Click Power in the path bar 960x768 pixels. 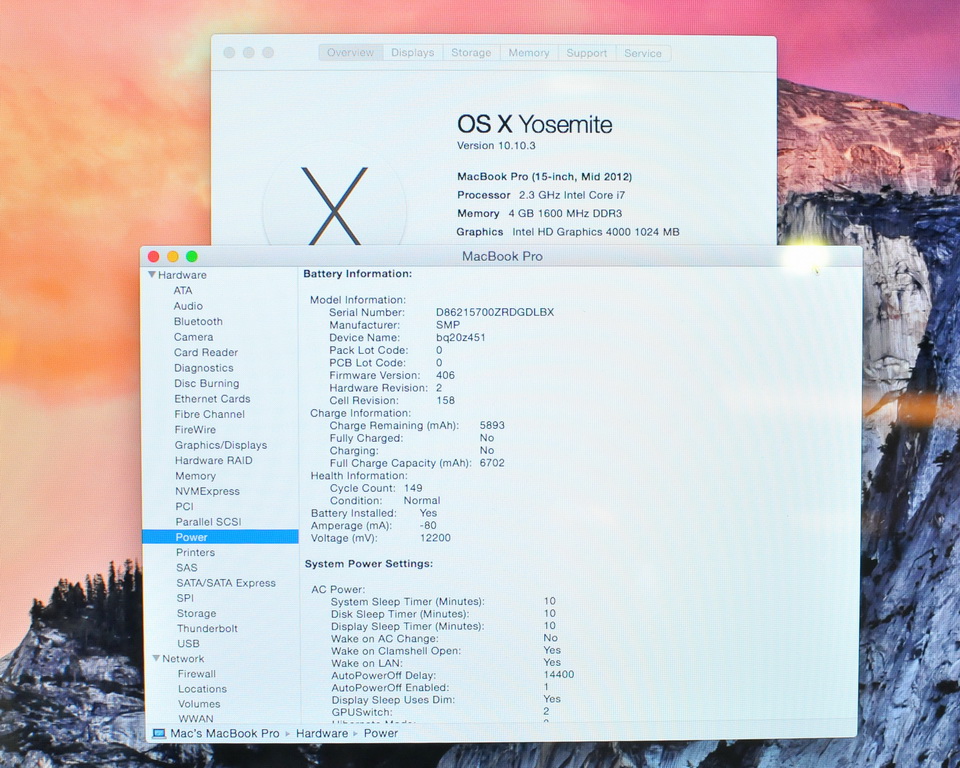(x=381, y=733)
